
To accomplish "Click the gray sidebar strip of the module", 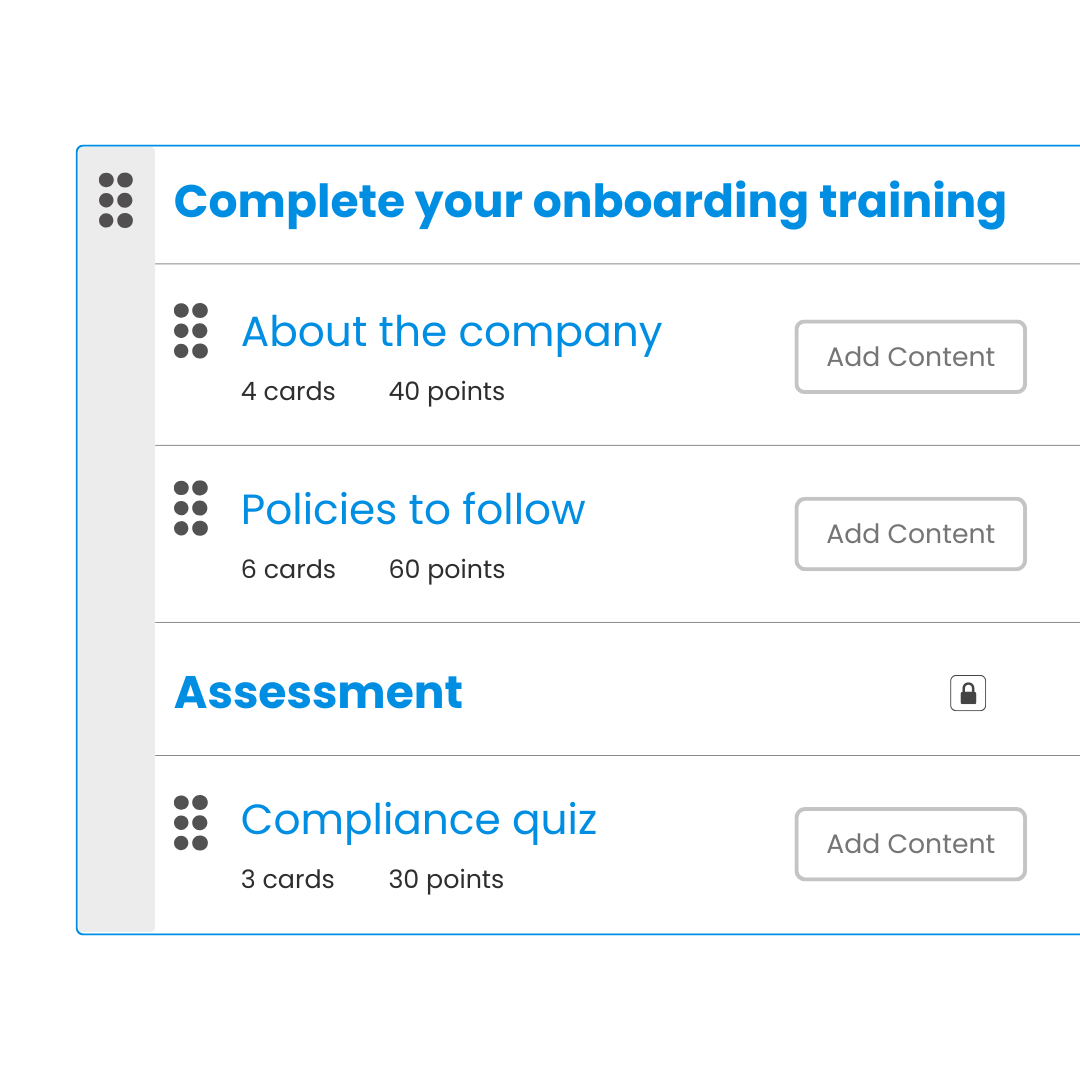I will 116,579.
